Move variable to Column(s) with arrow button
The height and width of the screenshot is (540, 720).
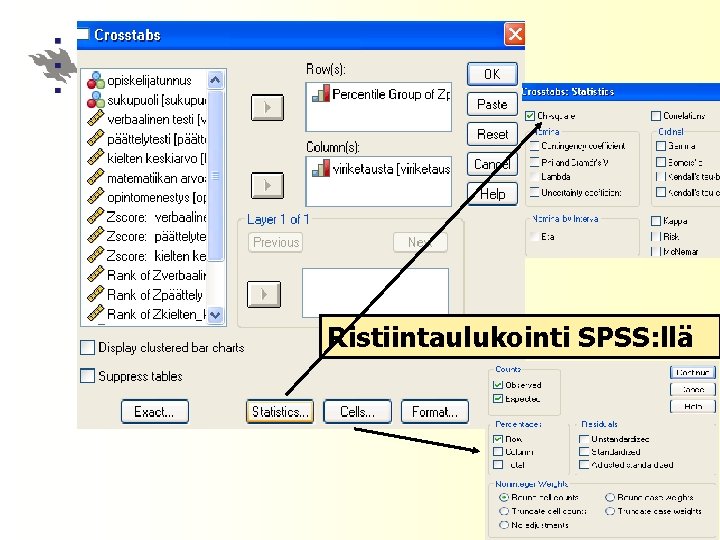pos(267,186)
